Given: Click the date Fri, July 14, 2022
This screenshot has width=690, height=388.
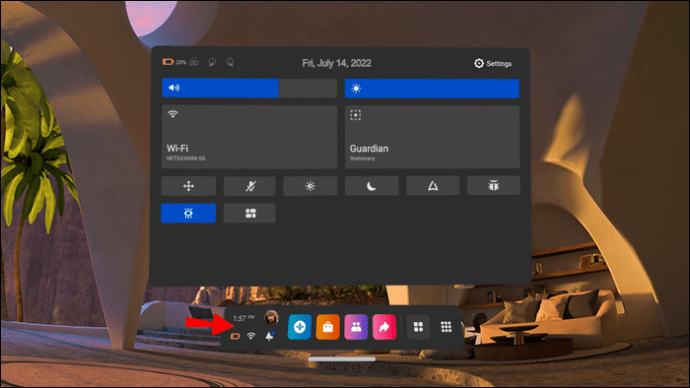Looking at the screenshot, I should point(337,63).
